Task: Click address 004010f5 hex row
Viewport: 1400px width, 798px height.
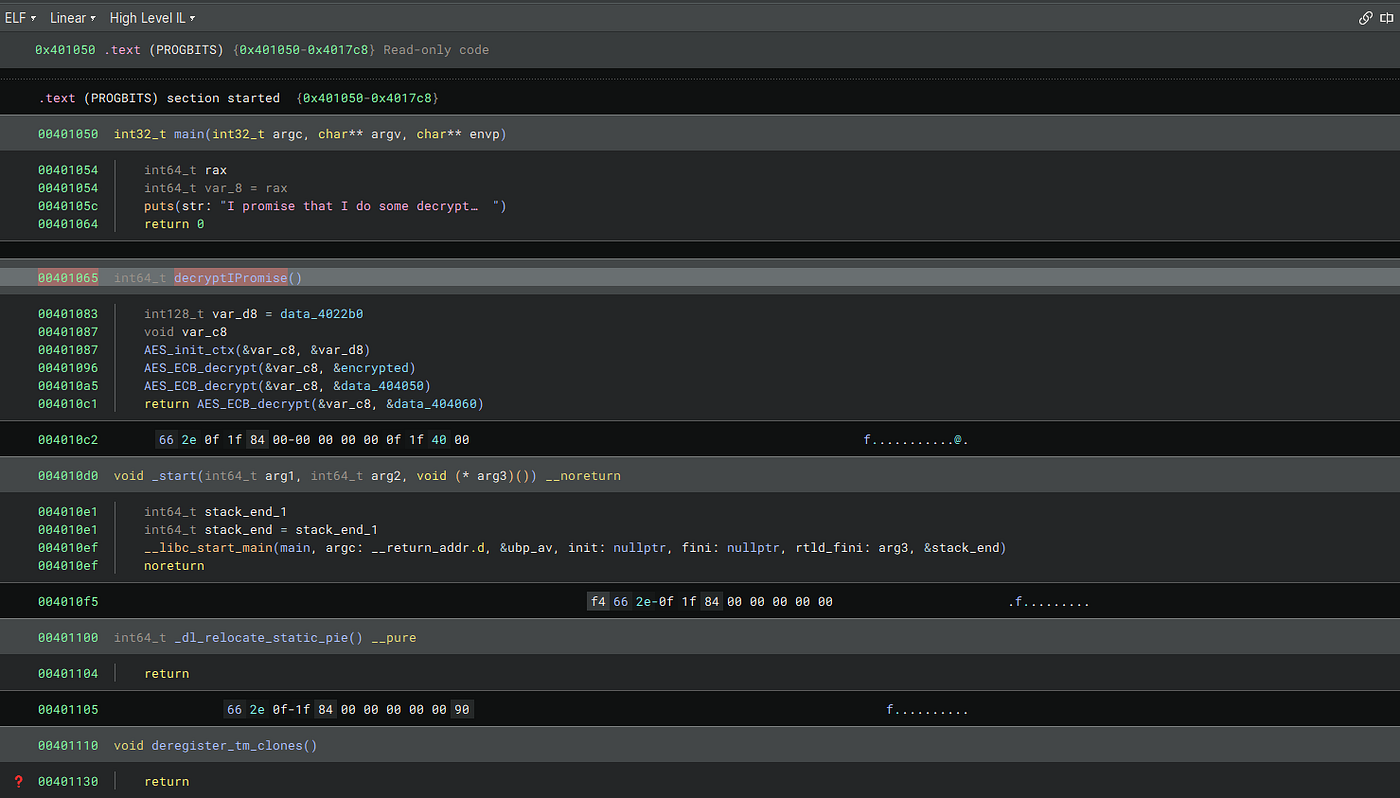Action: [x=68, y=602]
